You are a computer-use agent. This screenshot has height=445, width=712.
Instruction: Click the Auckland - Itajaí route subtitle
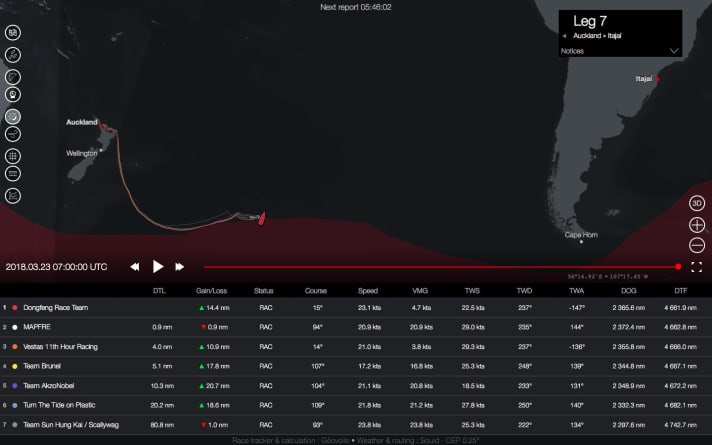click(x=597, y=36)
